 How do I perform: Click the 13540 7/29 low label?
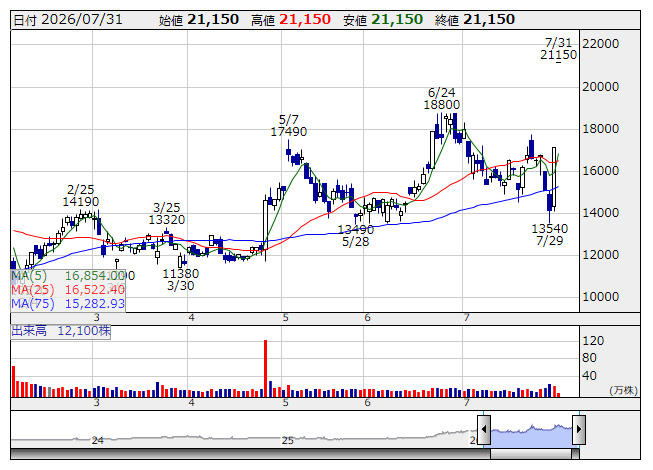[x=550, y=234]
